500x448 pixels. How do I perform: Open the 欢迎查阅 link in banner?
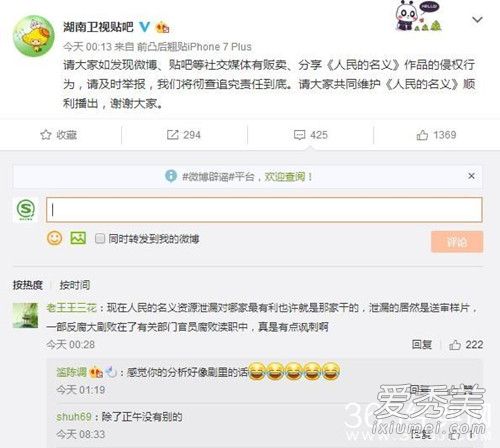[285, 176]
